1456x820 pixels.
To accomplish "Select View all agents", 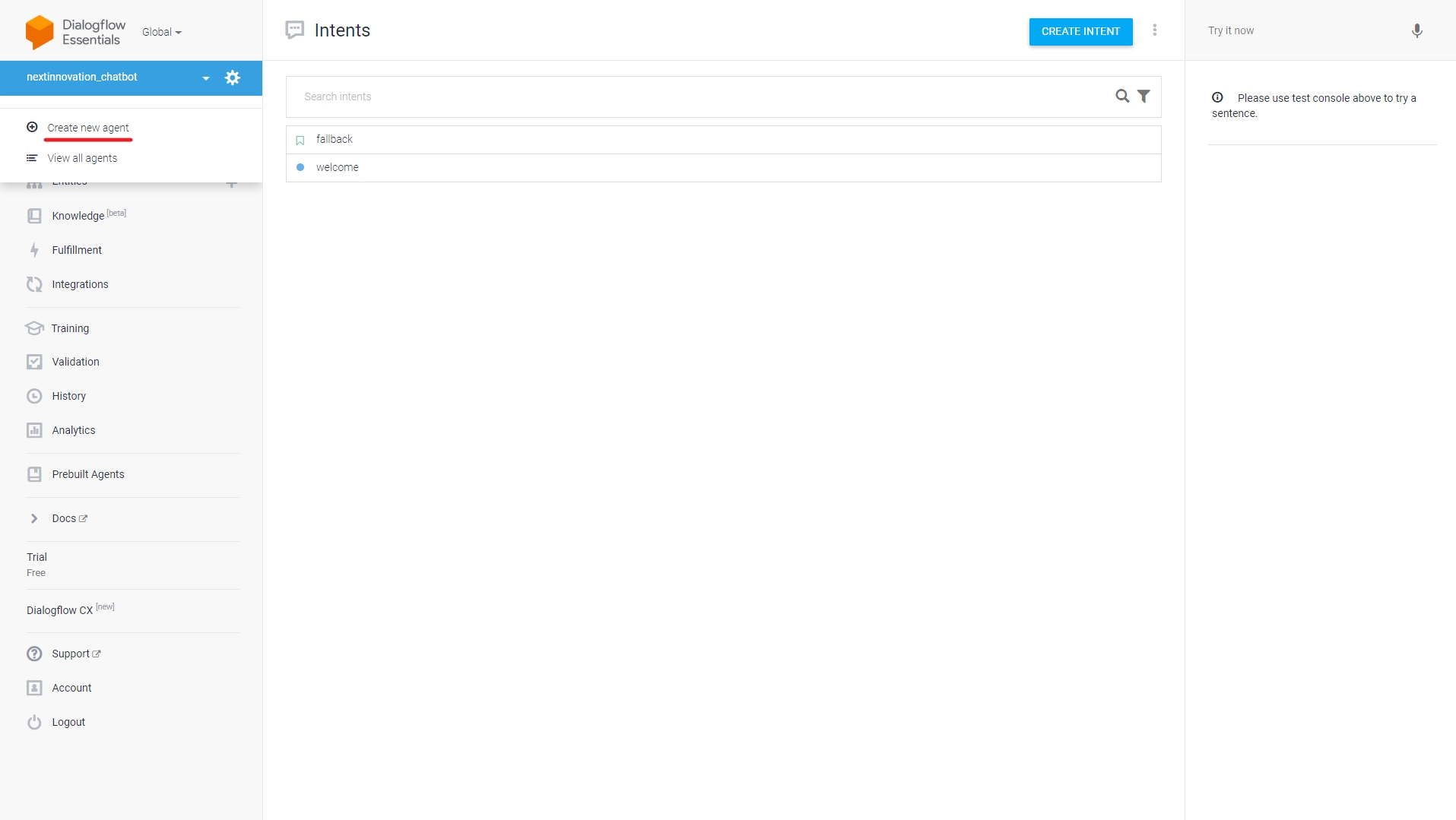I will point(82,158).
